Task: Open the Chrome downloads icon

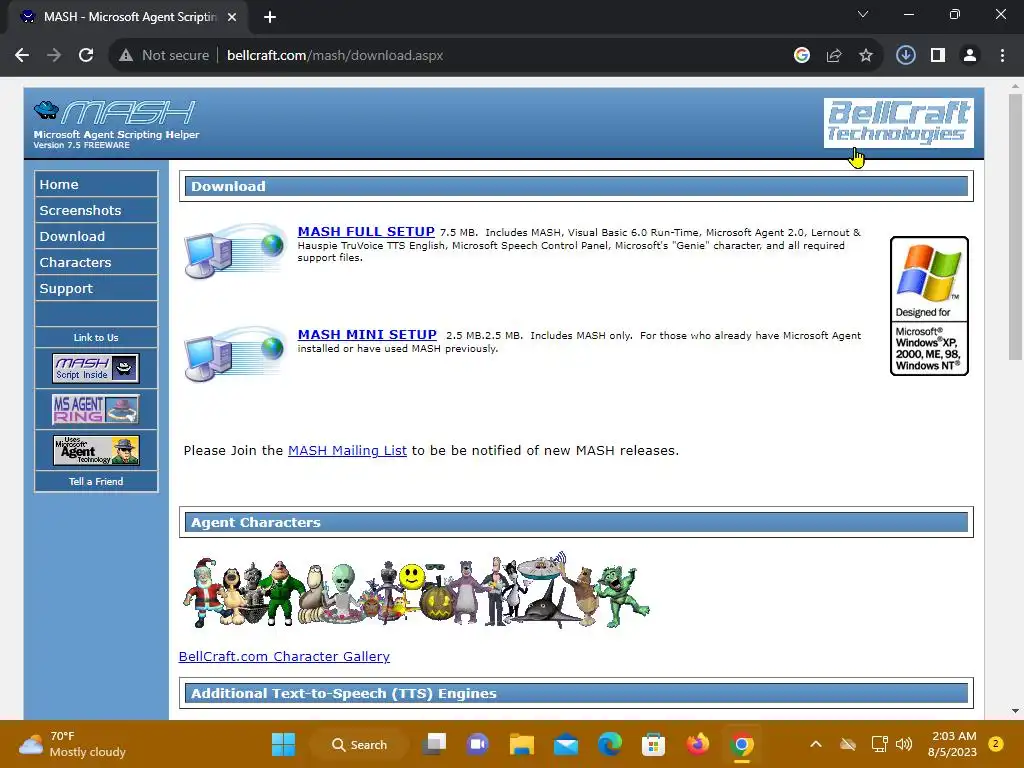Action: pos(906,56)
